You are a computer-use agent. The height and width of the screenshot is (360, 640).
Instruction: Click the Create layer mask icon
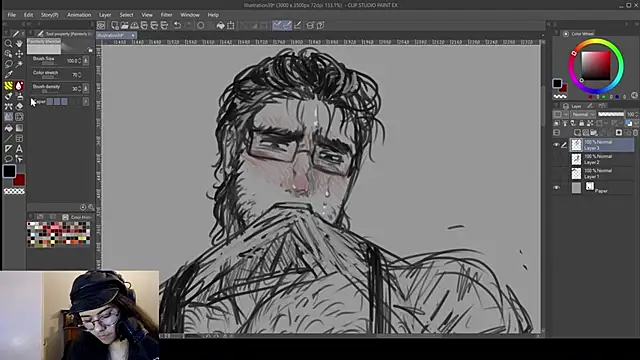(619, 133)
